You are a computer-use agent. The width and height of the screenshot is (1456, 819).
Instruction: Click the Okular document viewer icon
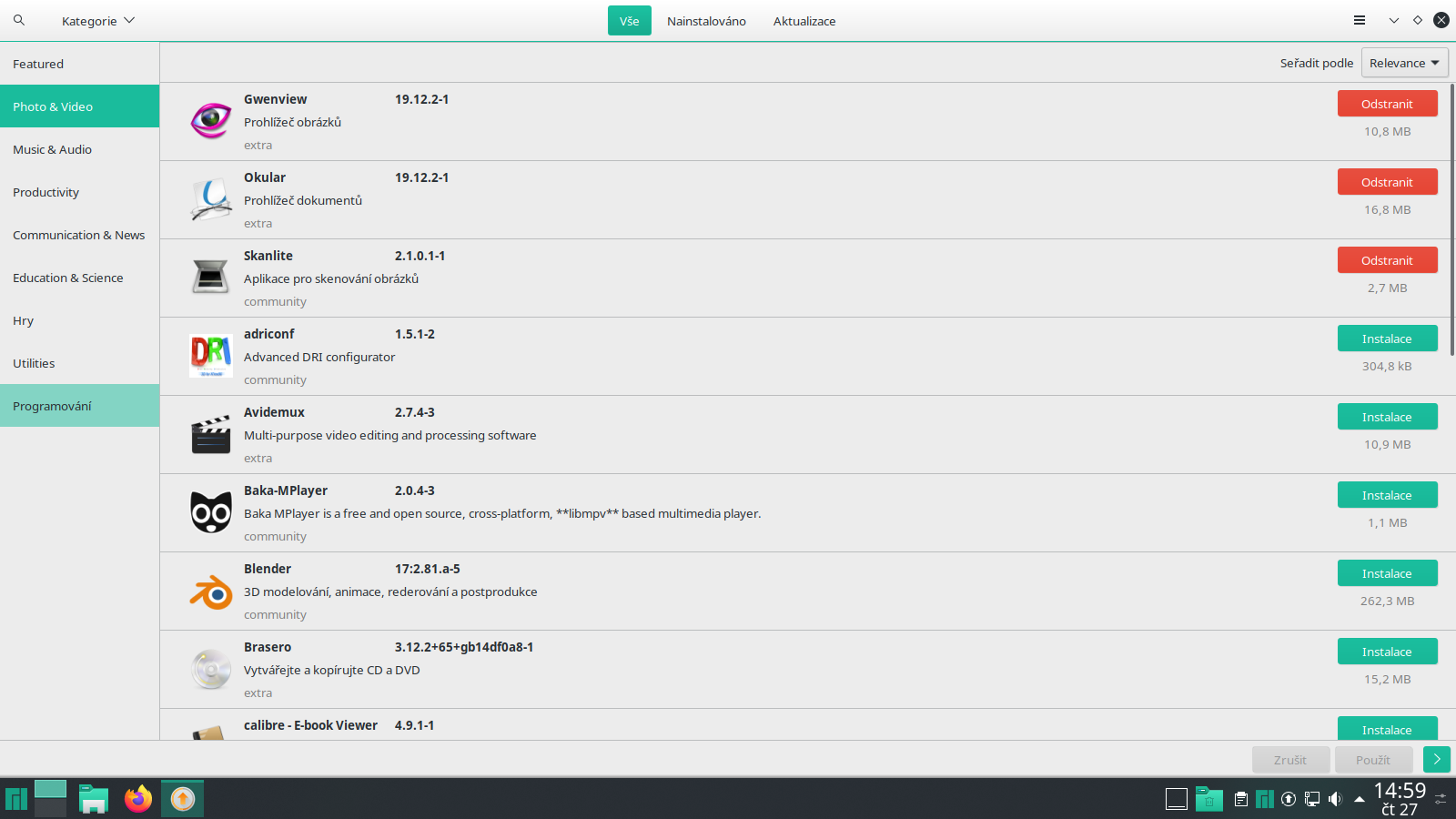coord(210,198)
